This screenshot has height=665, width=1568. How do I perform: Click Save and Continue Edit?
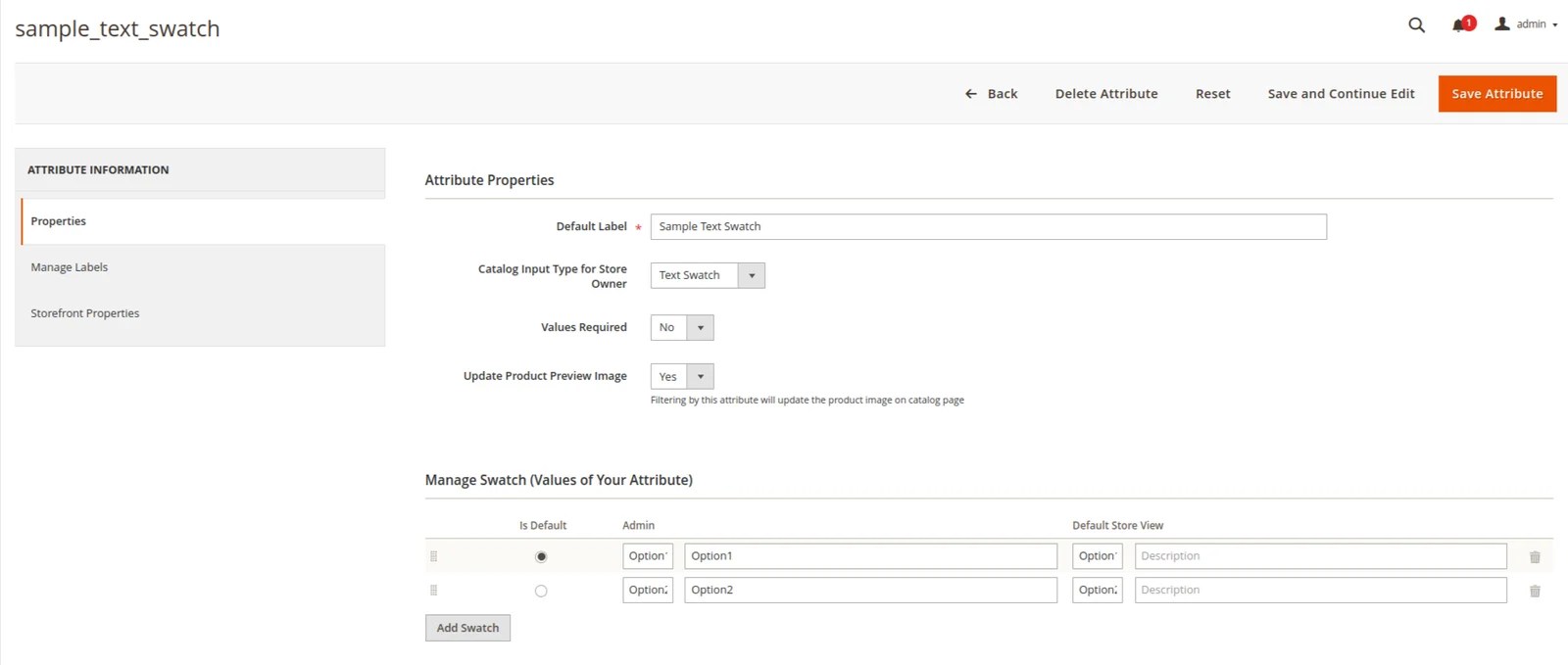click(1341, 94)
